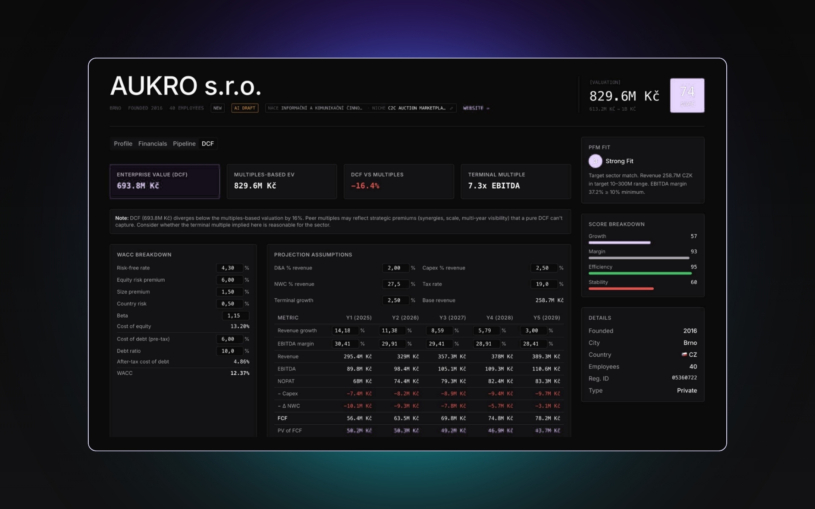This screenshot has width=815, height=509.
Task: Click the WACC value 12.37%
Action: tap(240, 373)
